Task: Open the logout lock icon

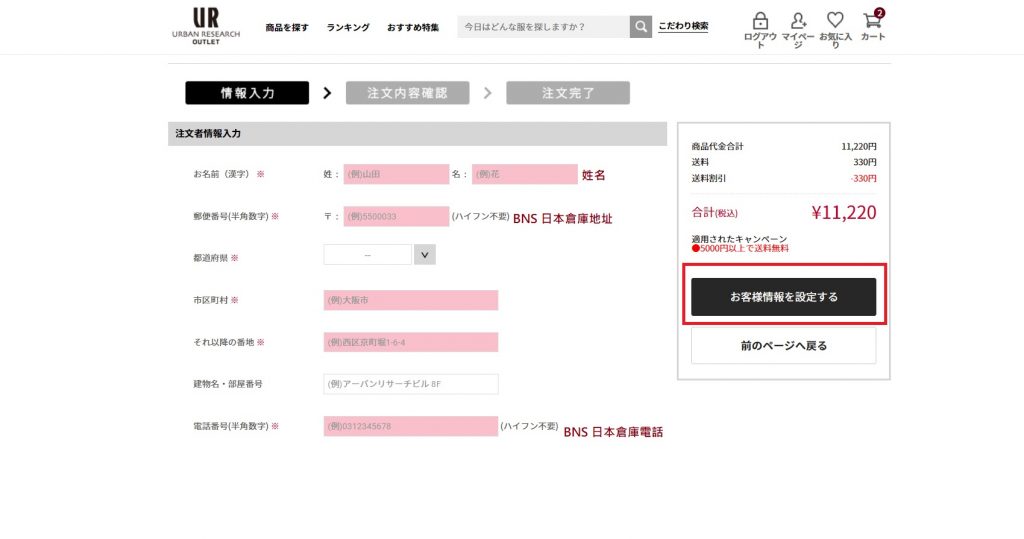Action: click(x=760, y=21)
